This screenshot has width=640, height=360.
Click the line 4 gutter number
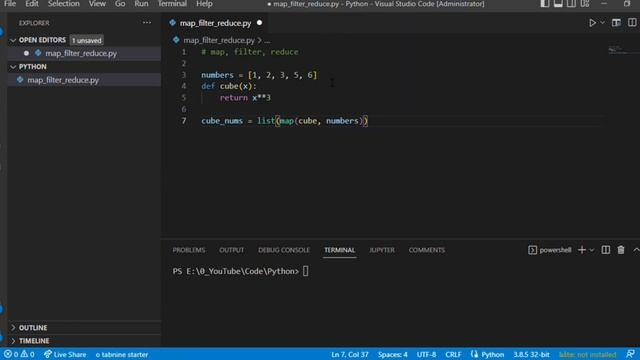pyautogui.click(x=184, y=86)
